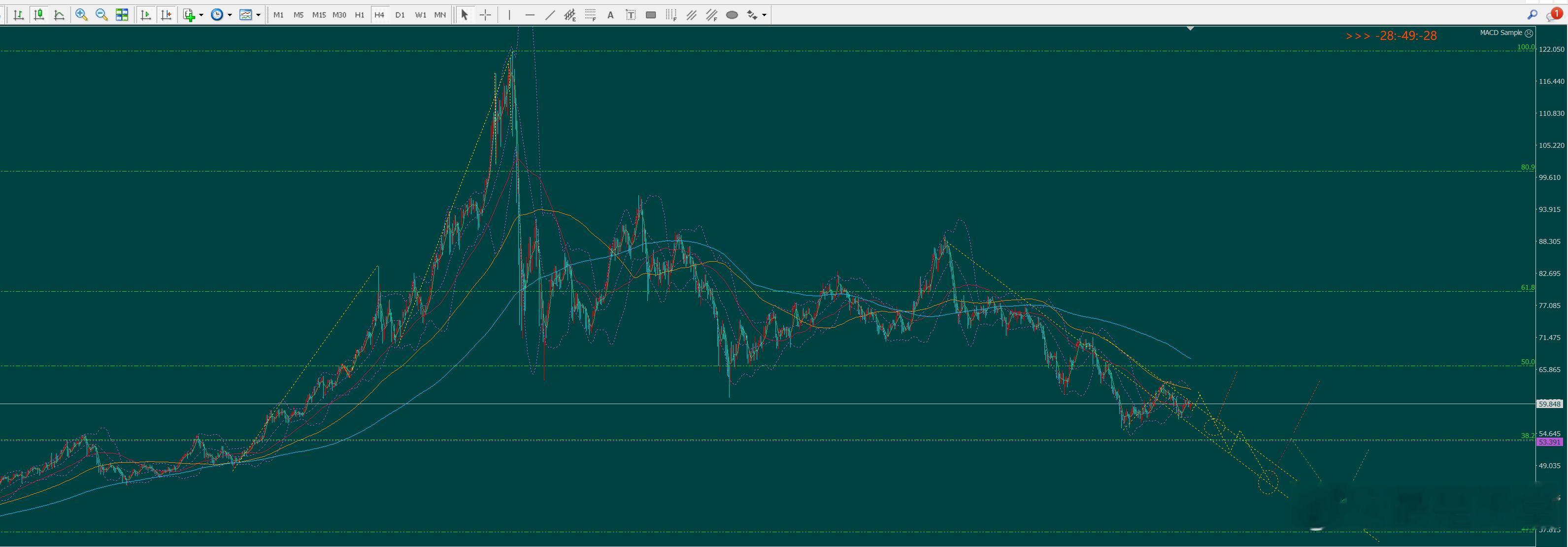Switch to the MN monthly timeframe

pyautogui.click(x=439, y=15)
